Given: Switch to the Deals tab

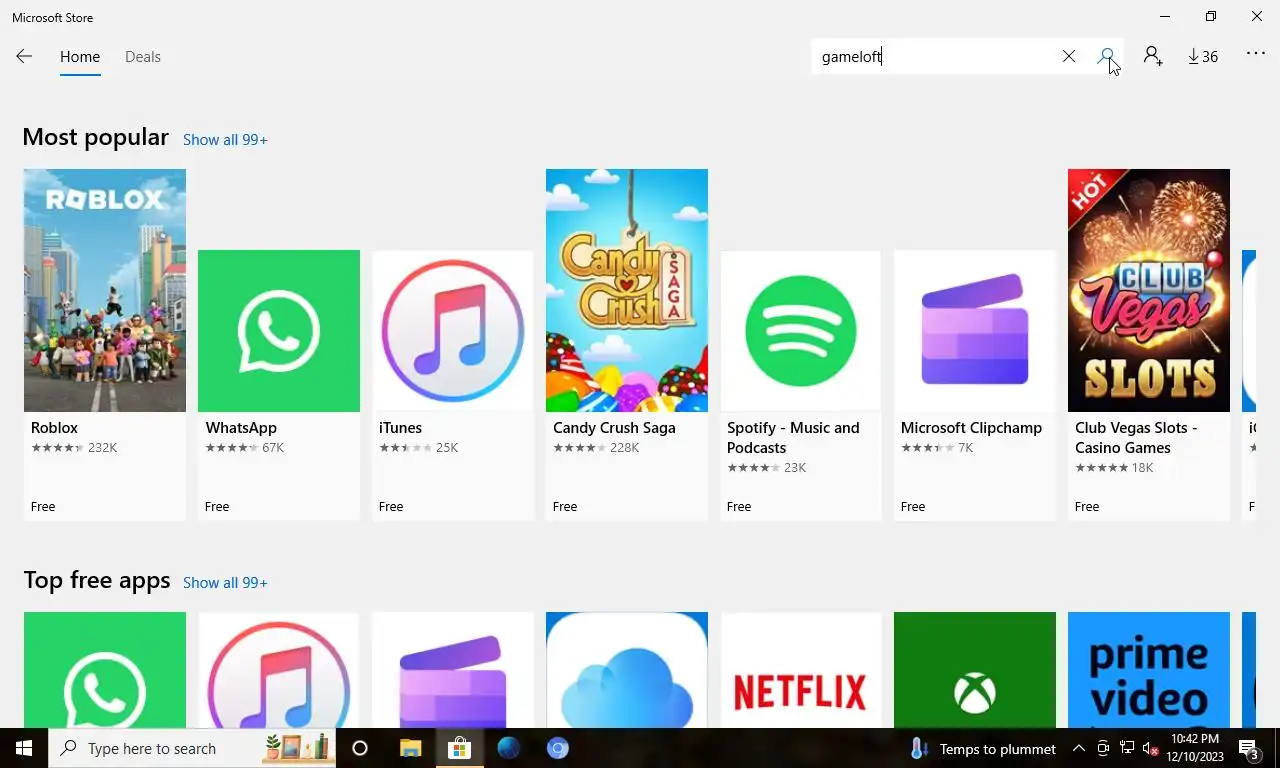Looking at the screenshot, I should pyautogui.click(x=143, y=57).
